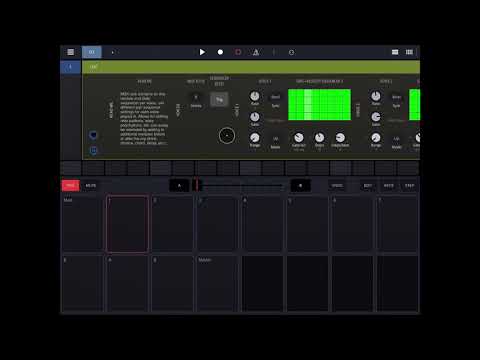Adjust the first knob below the green grid
The height and width of the screenshot is (360, 480).
[299, 137]
